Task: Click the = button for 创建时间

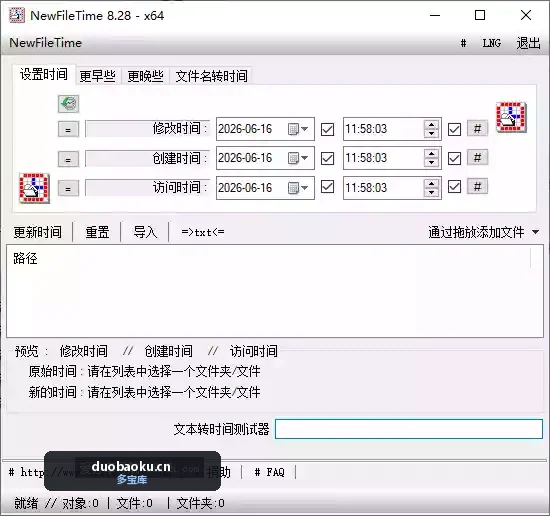Action: [68, 159]
